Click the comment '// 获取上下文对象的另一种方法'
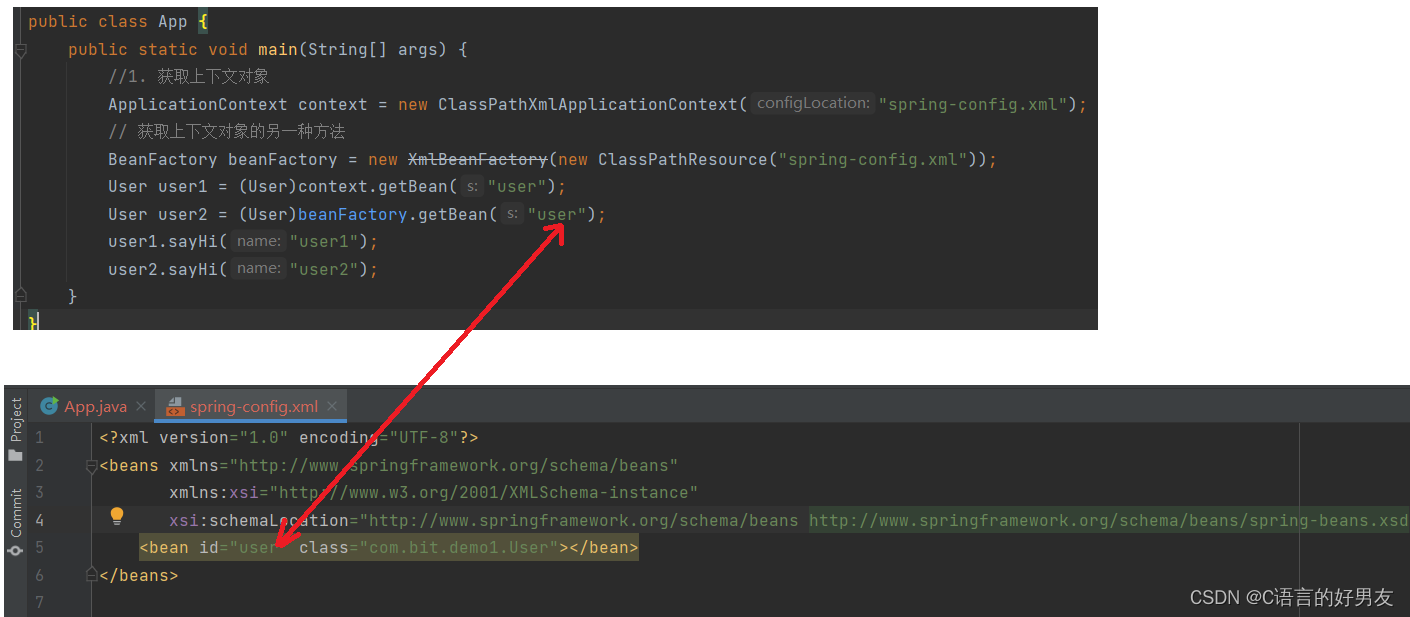This screenshot has width=1410, height=617. click(x=227, y=131)
